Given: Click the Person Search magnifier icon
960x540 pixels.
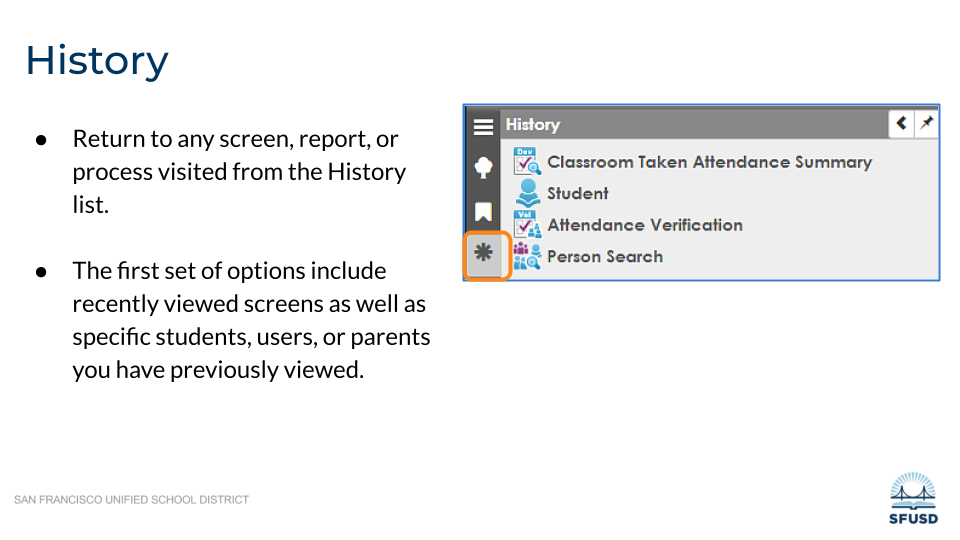Looking at the screenshot, I should coord(526,257).
